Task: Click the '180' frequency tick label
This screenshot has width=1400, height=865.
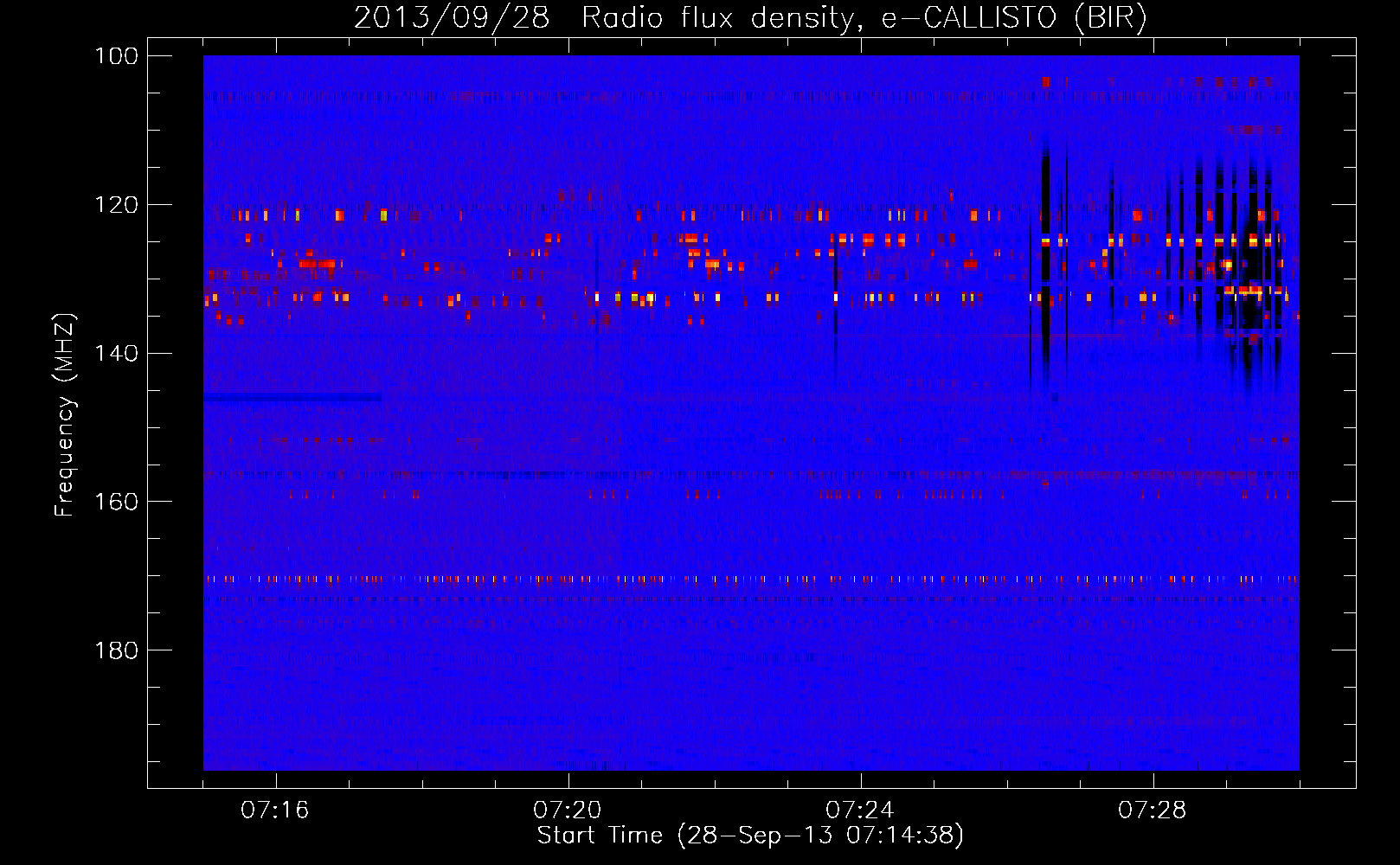Action: coord(117,650)
